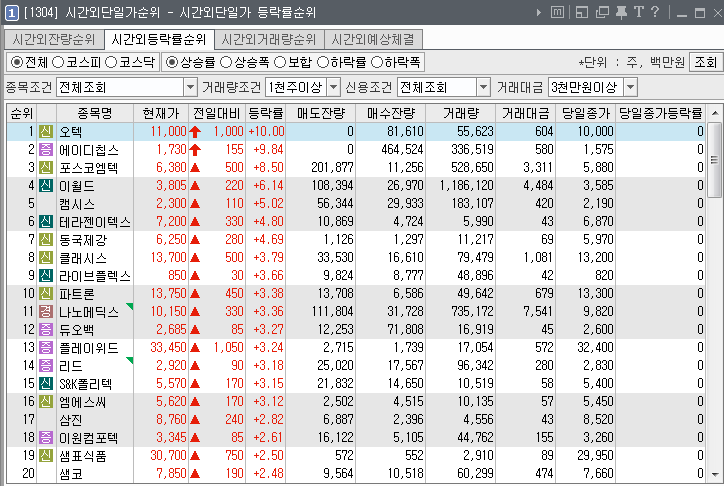The height and width of the screenshot is (486, 724).
Task: Select the 샘코 stock name
Action: pos(71,474)
